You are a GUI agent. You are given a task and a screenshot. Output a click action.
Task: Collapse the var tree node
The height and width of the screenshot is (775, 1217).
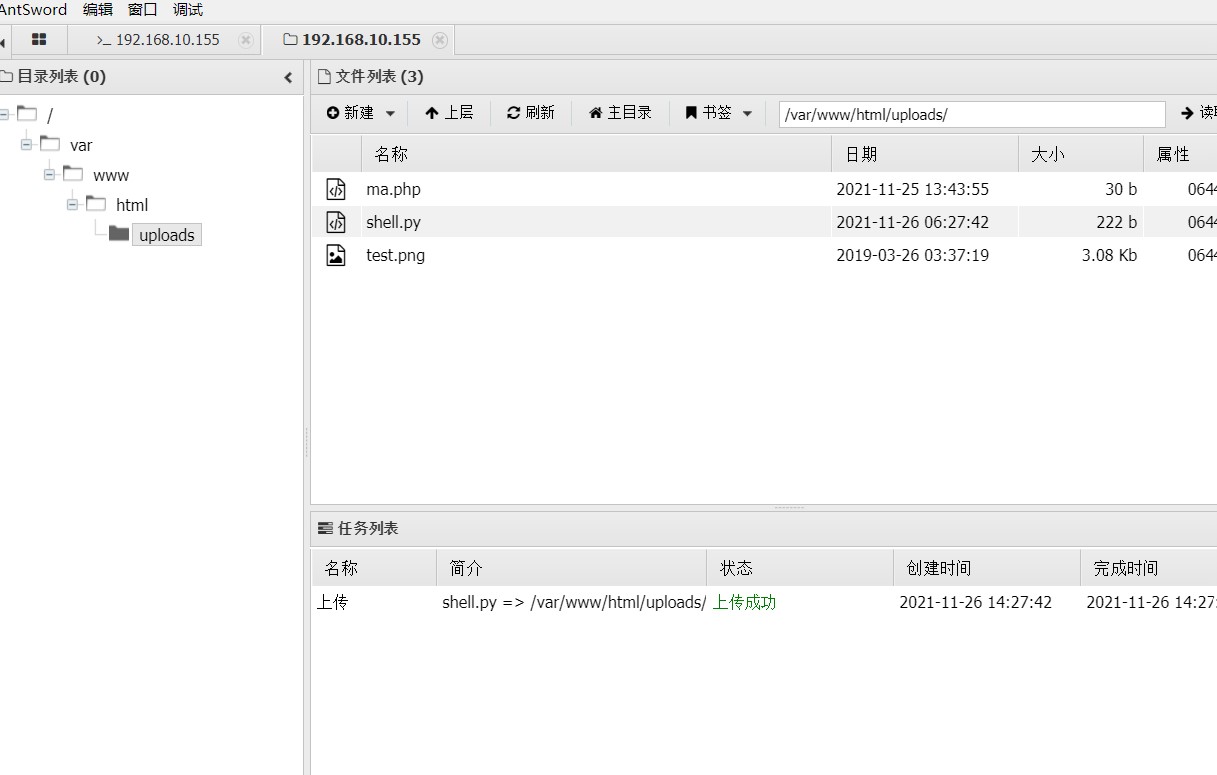[26, 145]
